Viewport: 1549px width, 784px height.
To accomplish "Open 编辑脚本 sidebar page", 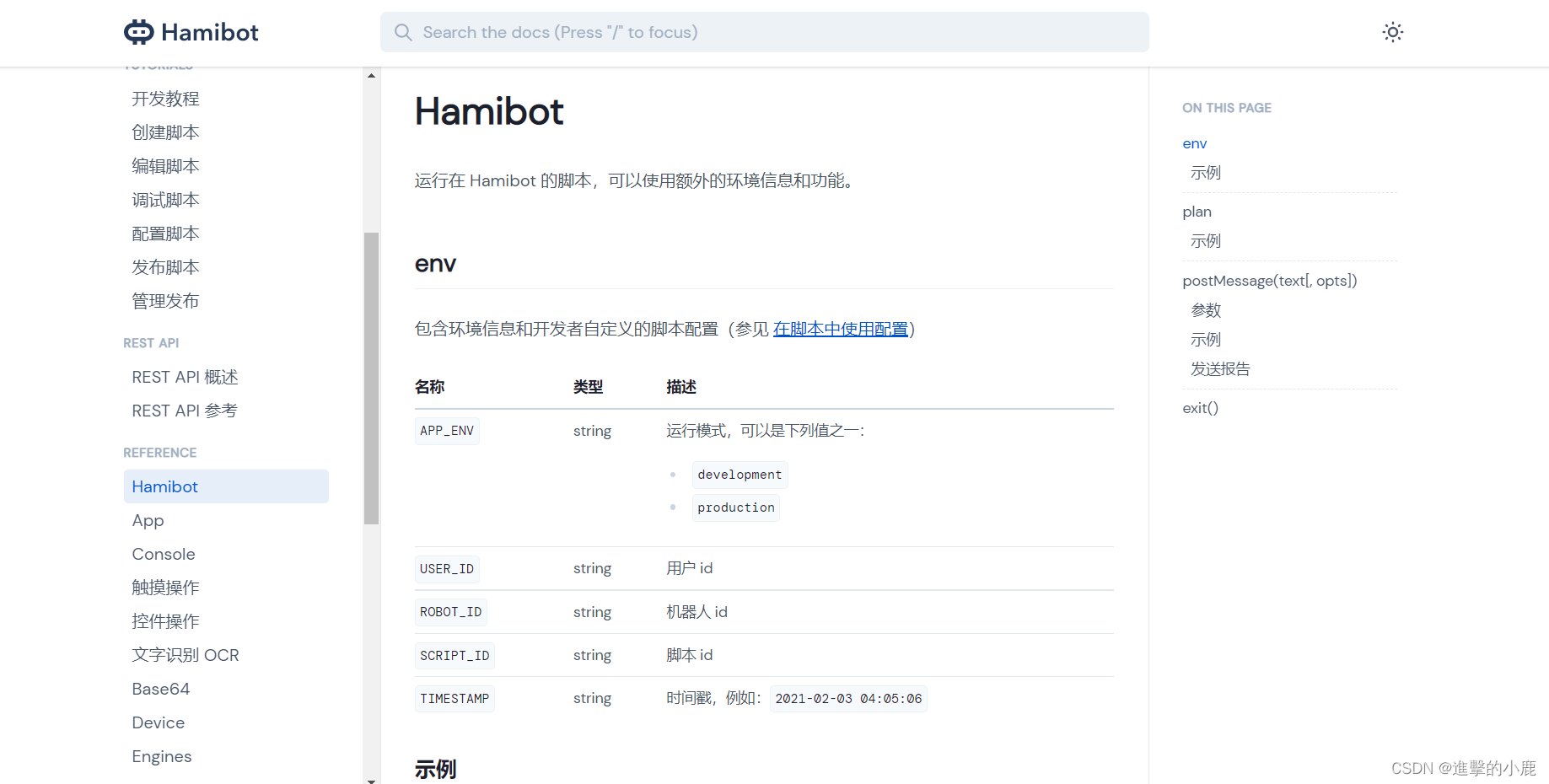I will (x=165, y=166).
